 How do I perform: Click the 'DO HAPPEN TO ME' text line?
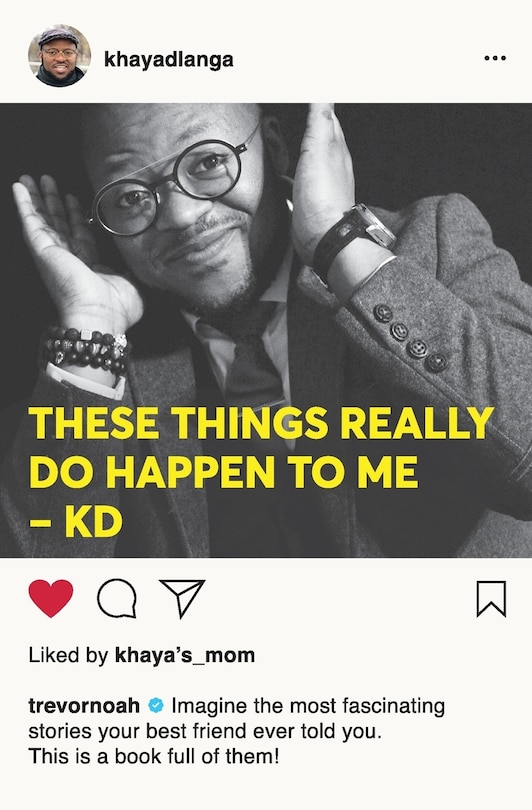(x=224, y=472)
